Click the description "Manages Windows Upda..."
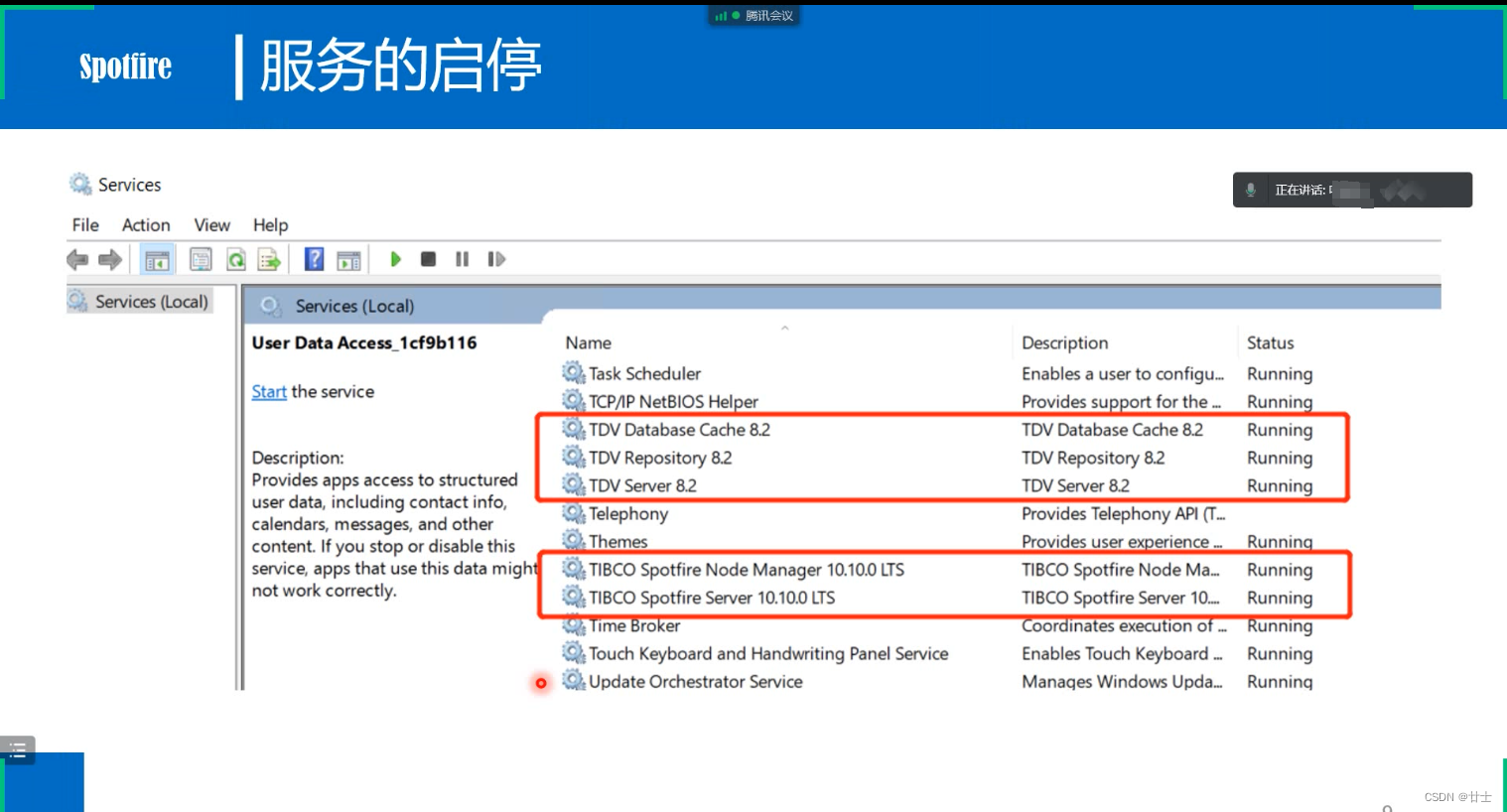This screenshot has width=1507, height=812. [x=1122, y=681]
